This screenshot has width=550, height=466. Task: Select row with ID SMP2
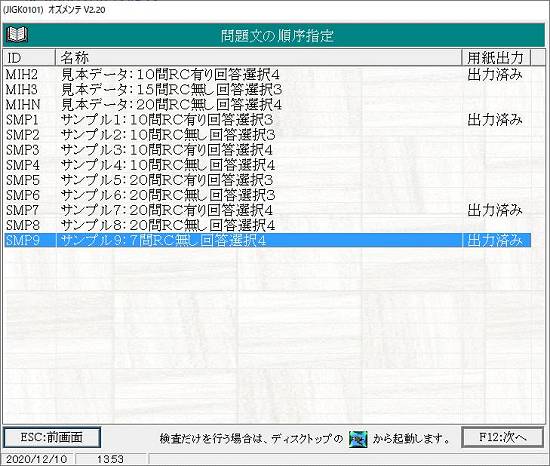click(267, 135)
